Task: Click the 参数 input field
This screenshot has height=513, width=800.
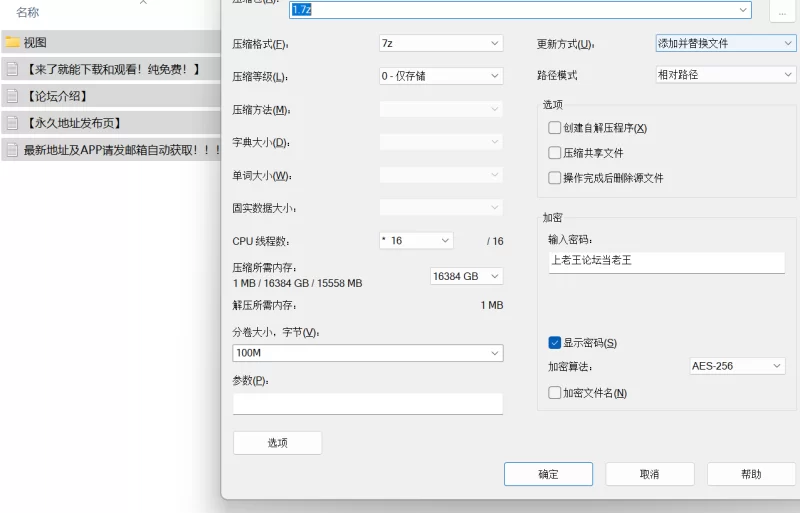Action: [368, 403]
